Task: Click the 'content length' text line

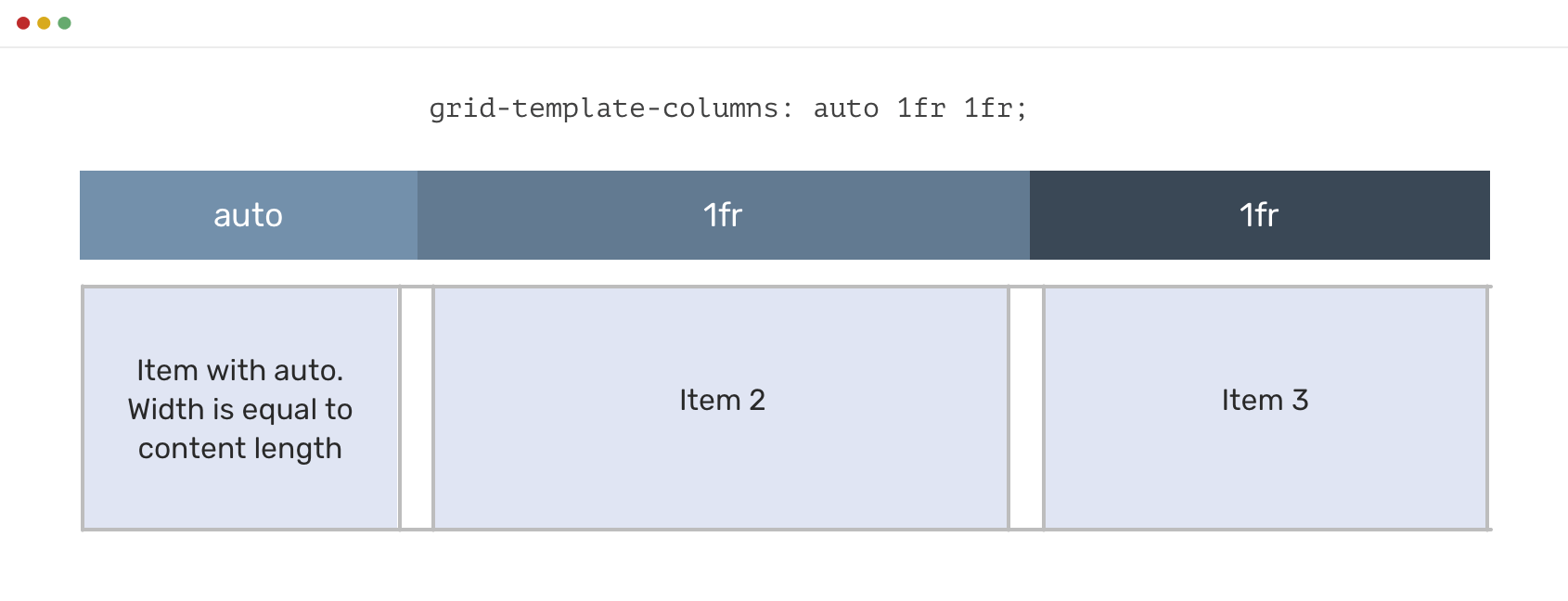Action: point(240,448)
